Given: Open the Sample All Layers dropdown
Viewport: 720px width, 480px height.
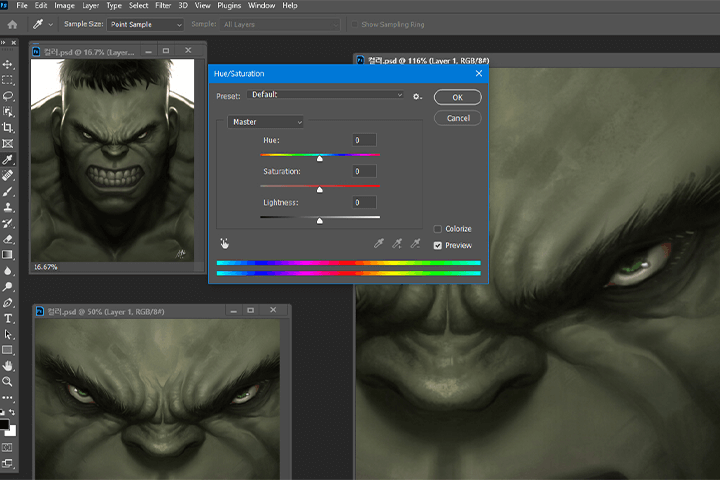Looking at the screenshot, I should pyautogui.click(x=280, y=24).
